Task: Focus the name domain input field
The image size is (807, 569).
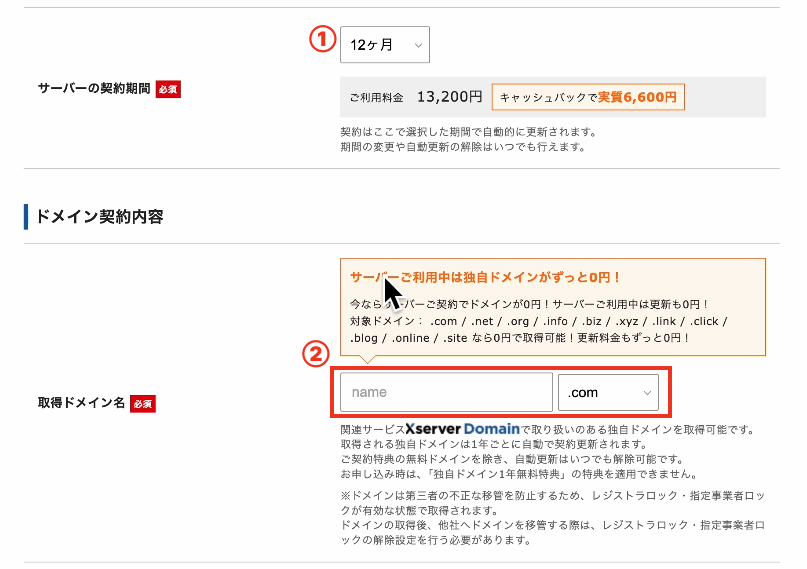Action: click(446, 393)
